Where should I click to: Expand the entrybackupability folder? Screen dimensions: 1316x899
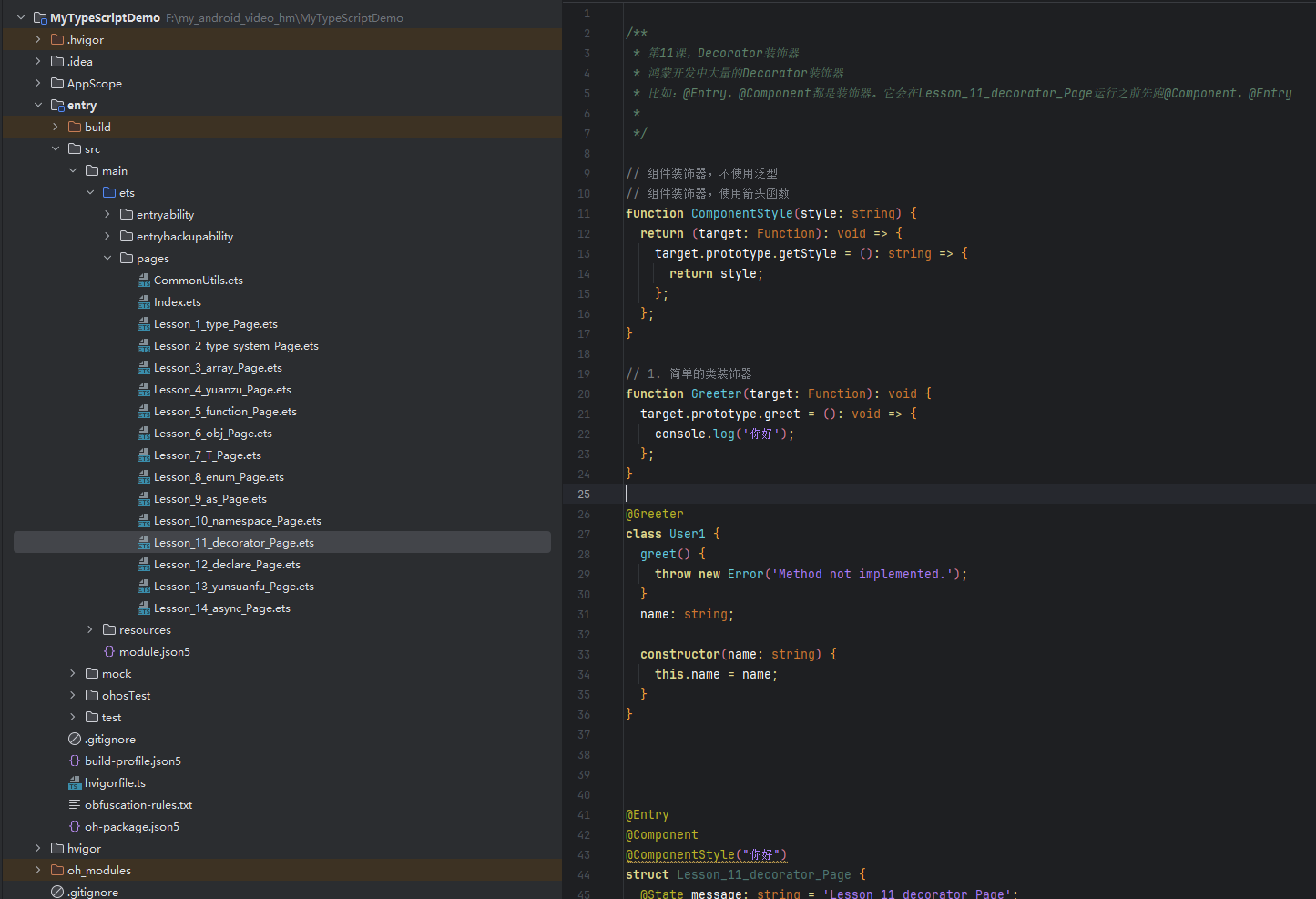coord(107,236)
